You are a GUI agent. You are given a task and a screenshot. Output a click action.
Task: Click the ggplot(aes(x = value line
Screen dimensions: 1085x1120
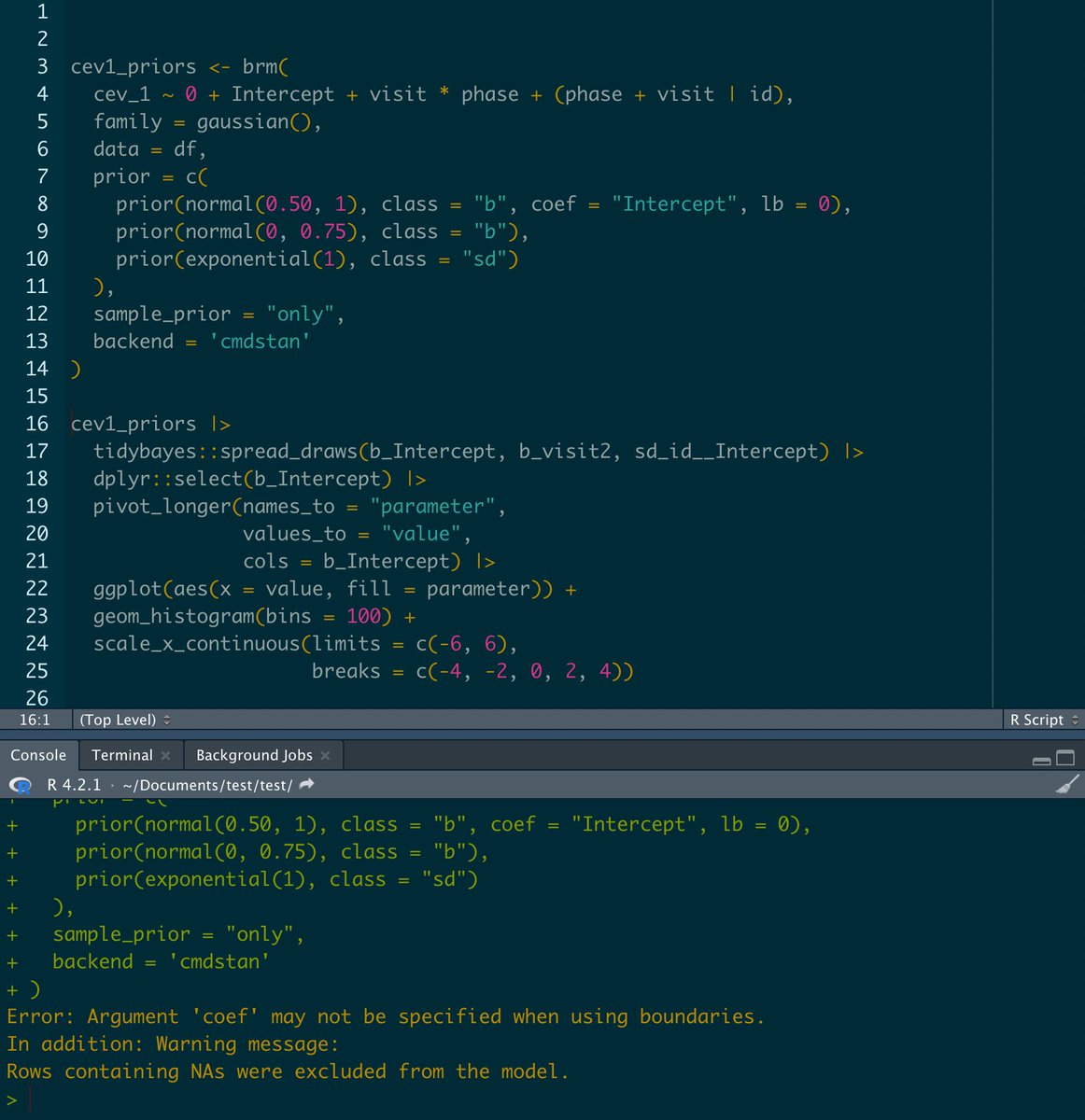[x=335, y=588]
